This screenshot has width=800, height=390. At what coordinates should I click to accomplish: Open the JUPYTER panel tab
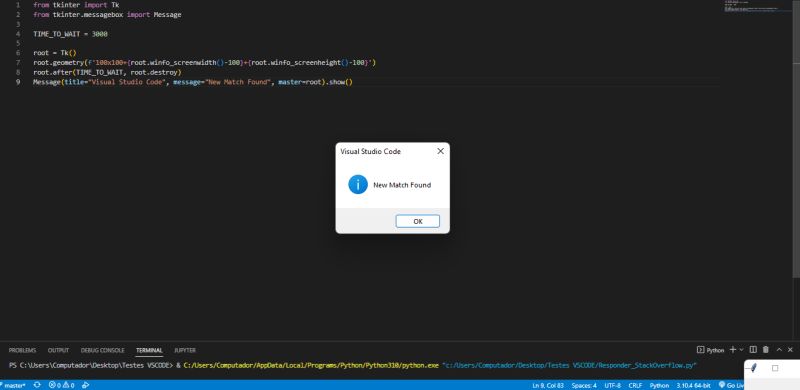[185, 350]
